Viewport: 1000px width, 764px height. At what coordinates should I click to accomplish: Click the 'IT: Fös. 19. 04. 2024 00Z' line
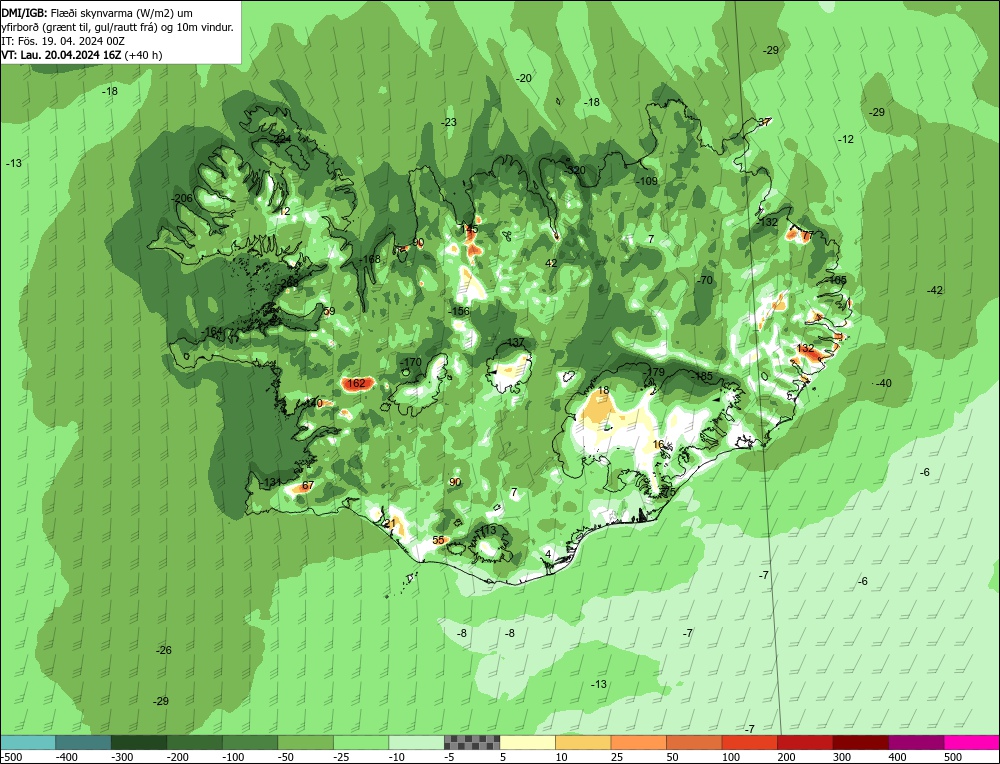pos(62,41)
